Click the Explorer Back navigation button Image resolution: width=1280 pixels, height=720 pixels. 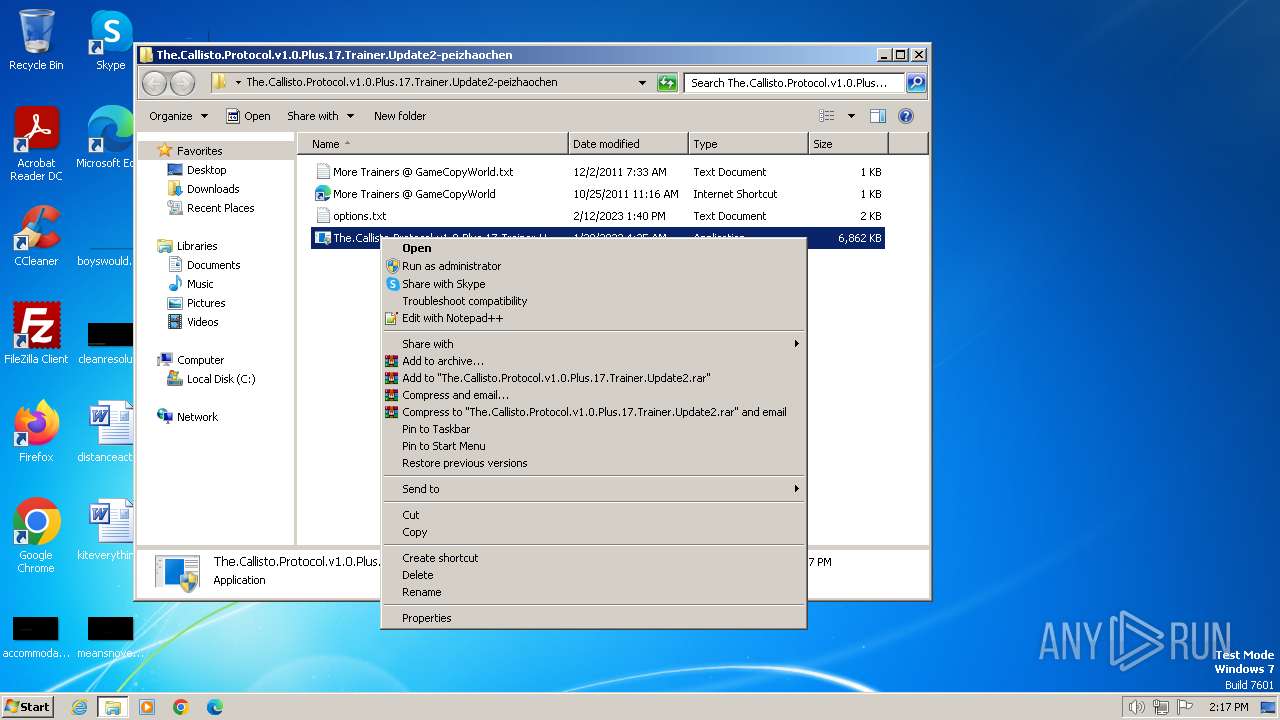pos(155,83)
